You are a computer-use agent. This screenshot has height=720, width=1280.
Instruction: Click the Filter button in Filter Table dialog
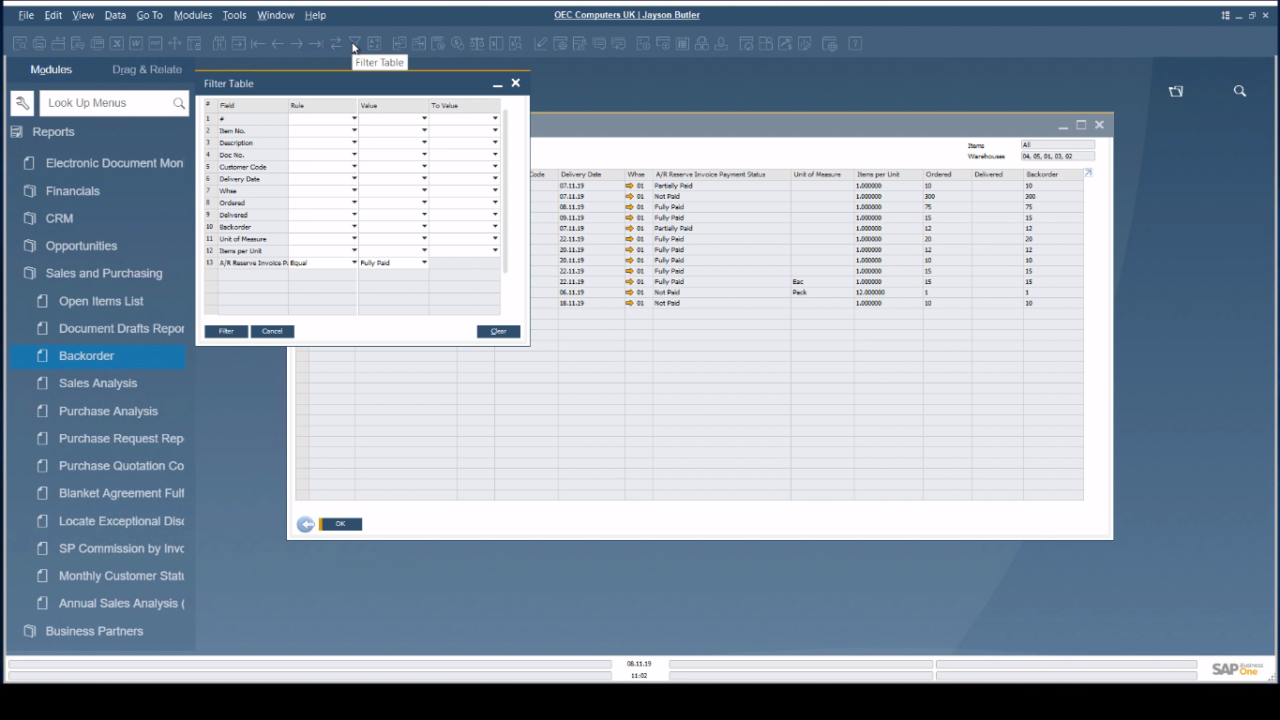point(225,331)
